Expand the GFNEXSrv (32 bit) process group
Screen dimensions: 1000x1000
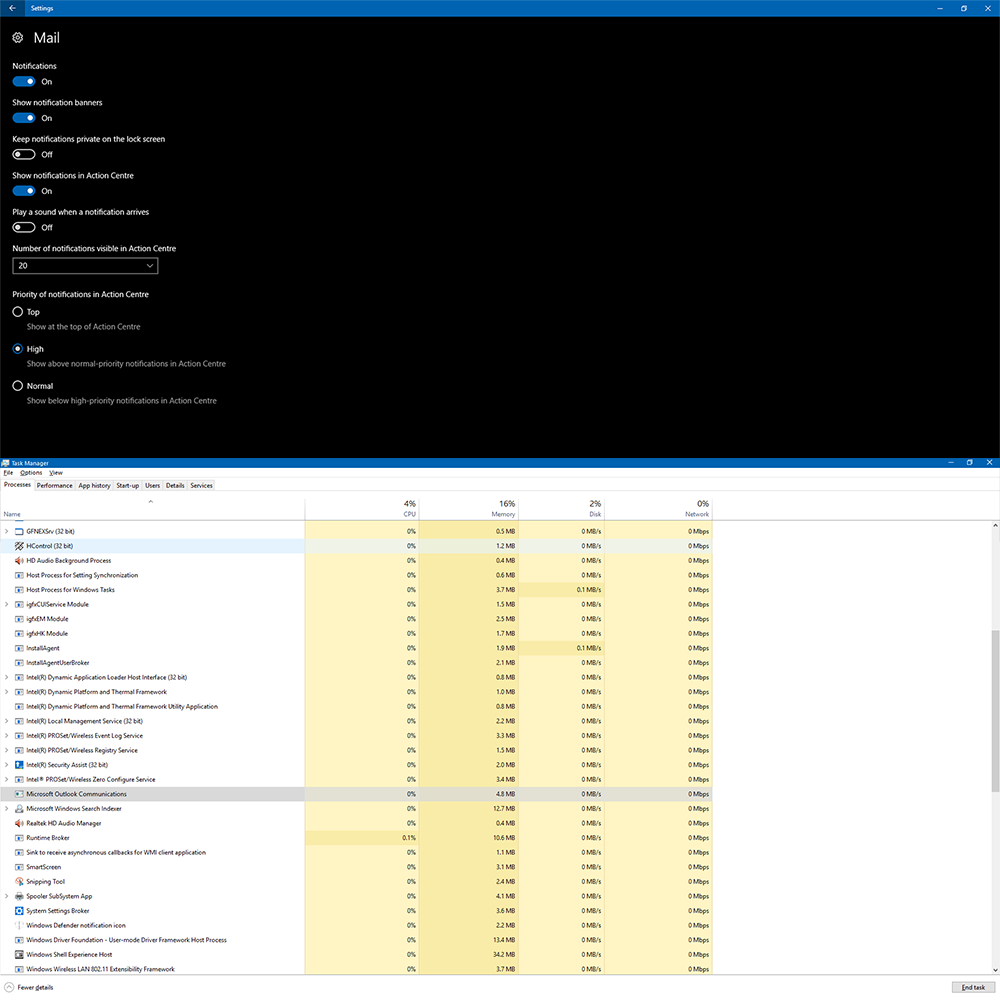pyautogui.click(x=7, y=531)
